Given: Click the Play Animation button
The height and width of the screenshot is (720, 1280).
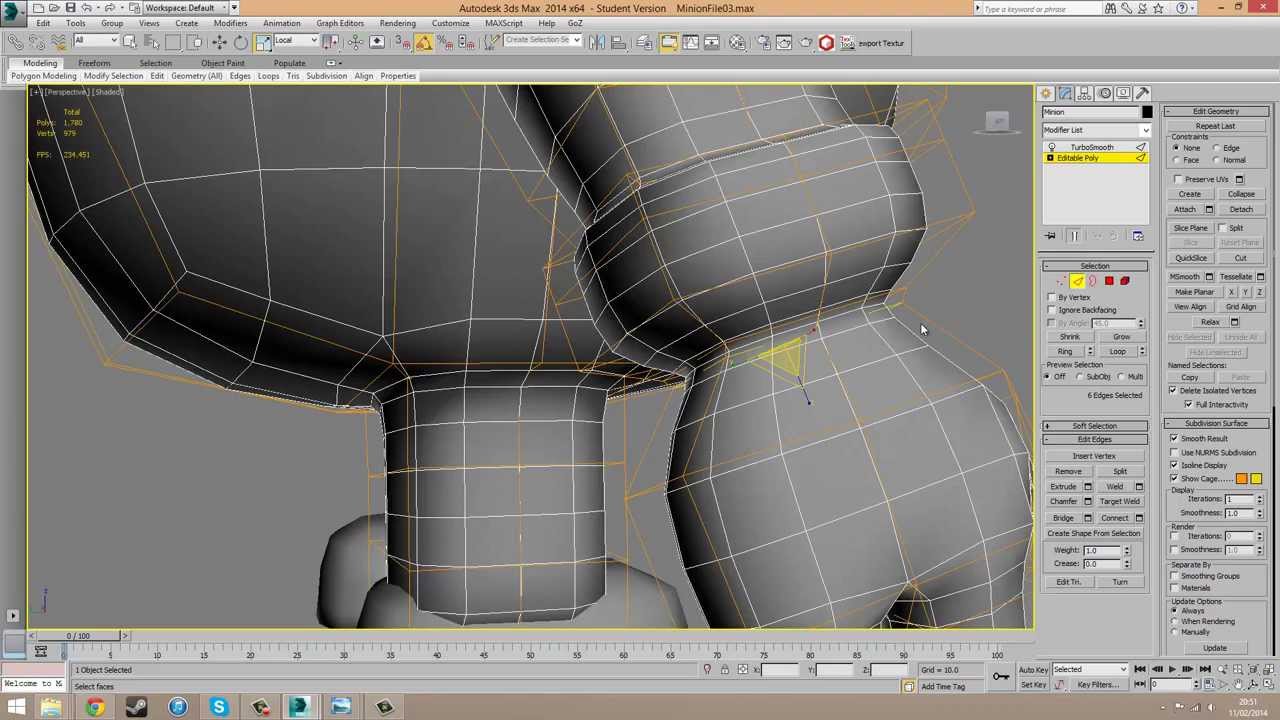Looking at the screenshot, I should click(1172, 670).
